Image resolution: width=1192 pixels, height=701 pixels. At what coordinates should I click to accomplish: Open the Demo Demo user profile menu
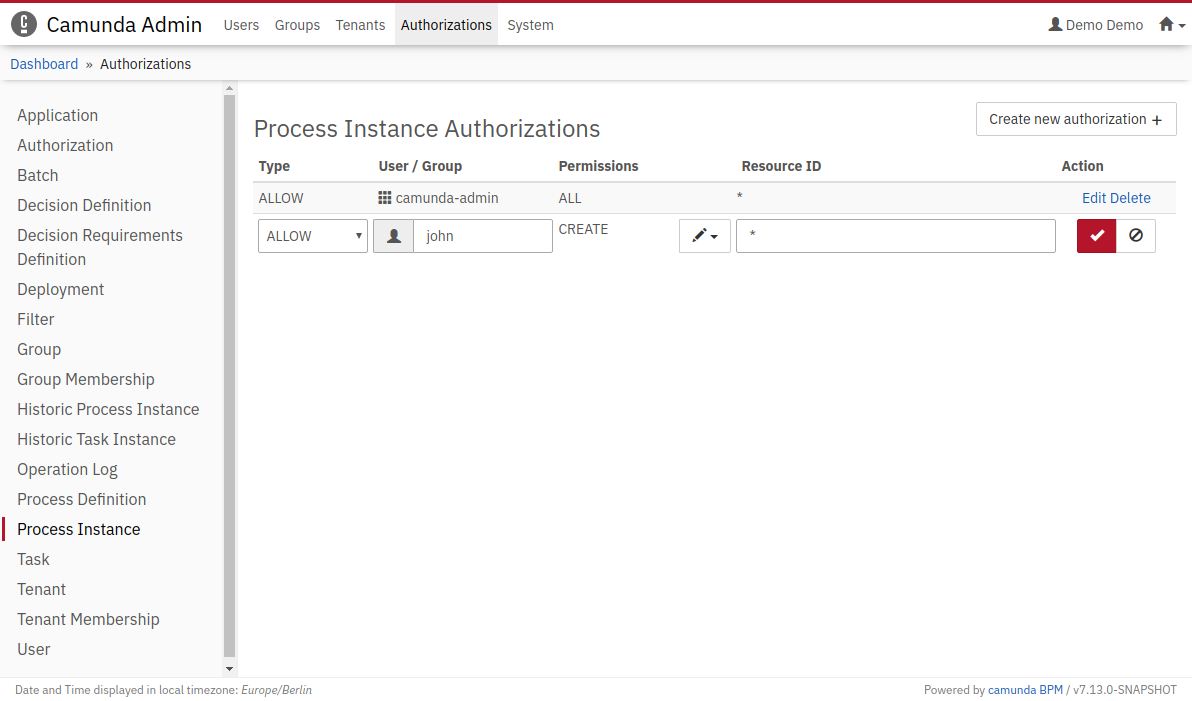click(1095, 25)
